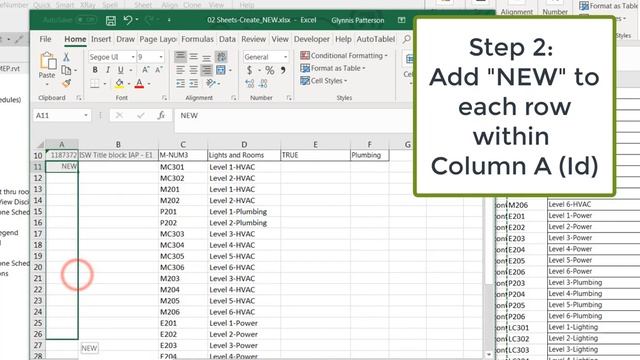Decrease decimal places
The image size is (640, 360).
coord(263,84)
